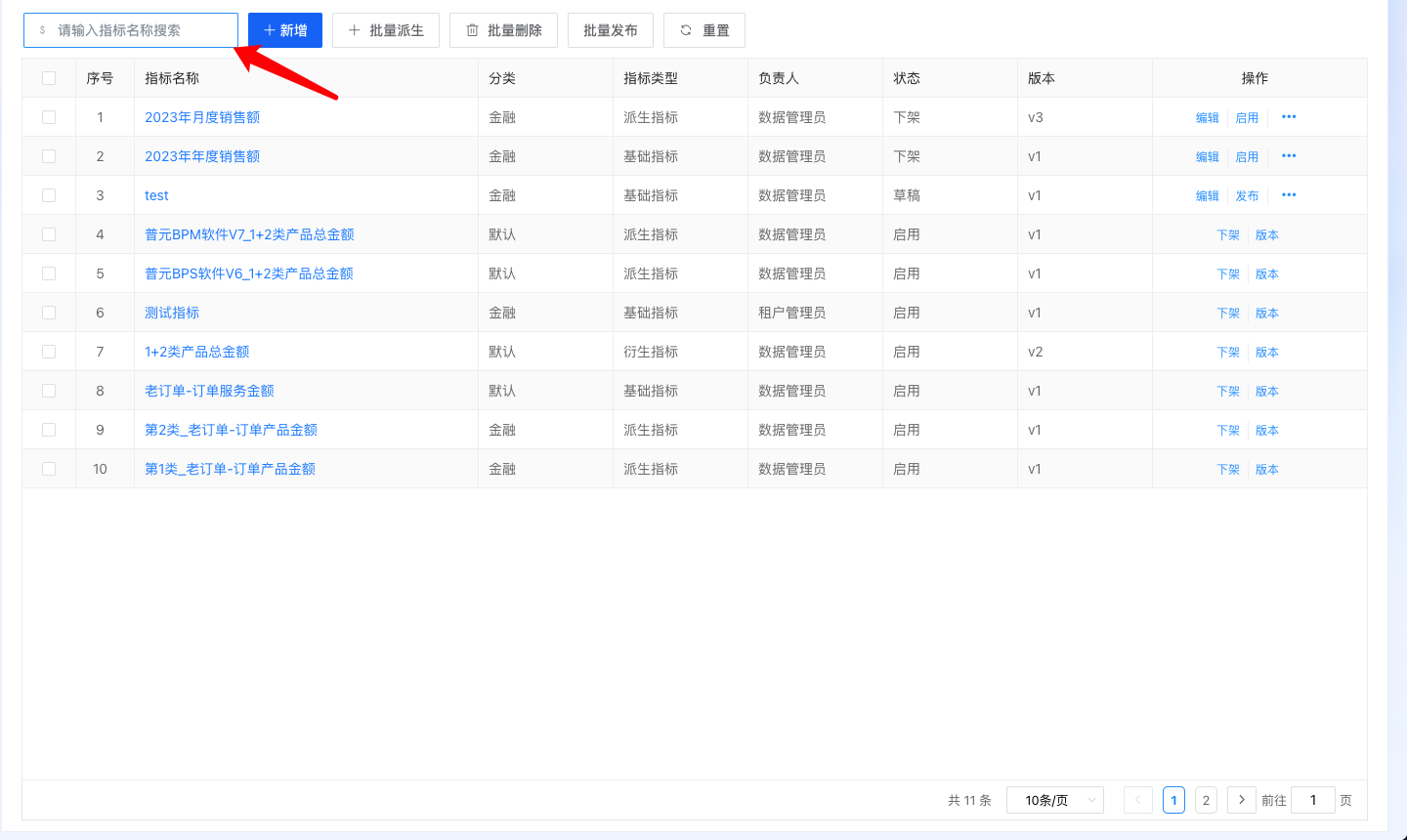Open the 10条/页 page size dropdown

pyautogui.click(x=1054, y=800)
